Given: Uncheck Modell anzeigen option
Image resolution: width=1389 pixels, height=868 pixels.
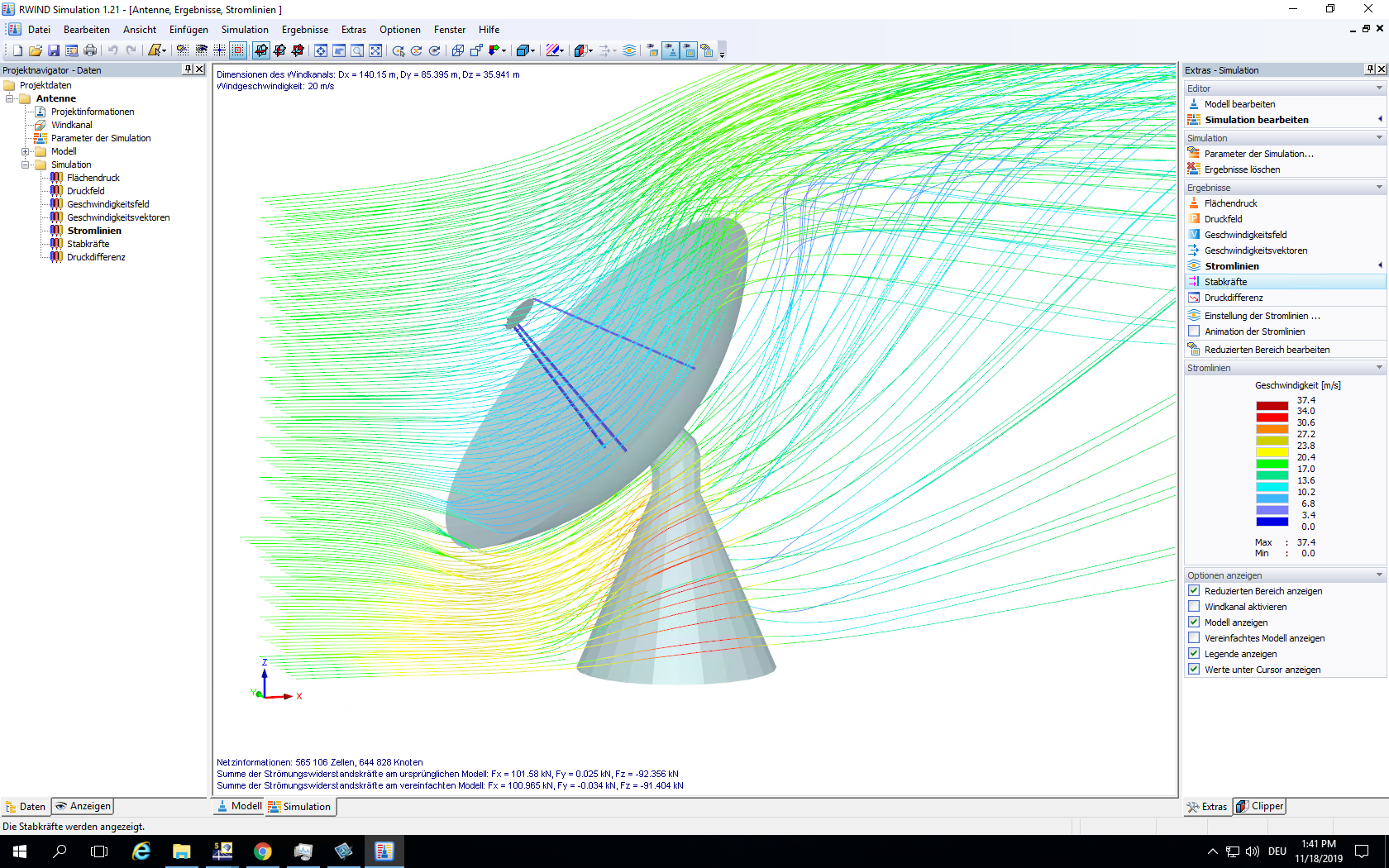Looking at the screenshot, I should 1194,622.
